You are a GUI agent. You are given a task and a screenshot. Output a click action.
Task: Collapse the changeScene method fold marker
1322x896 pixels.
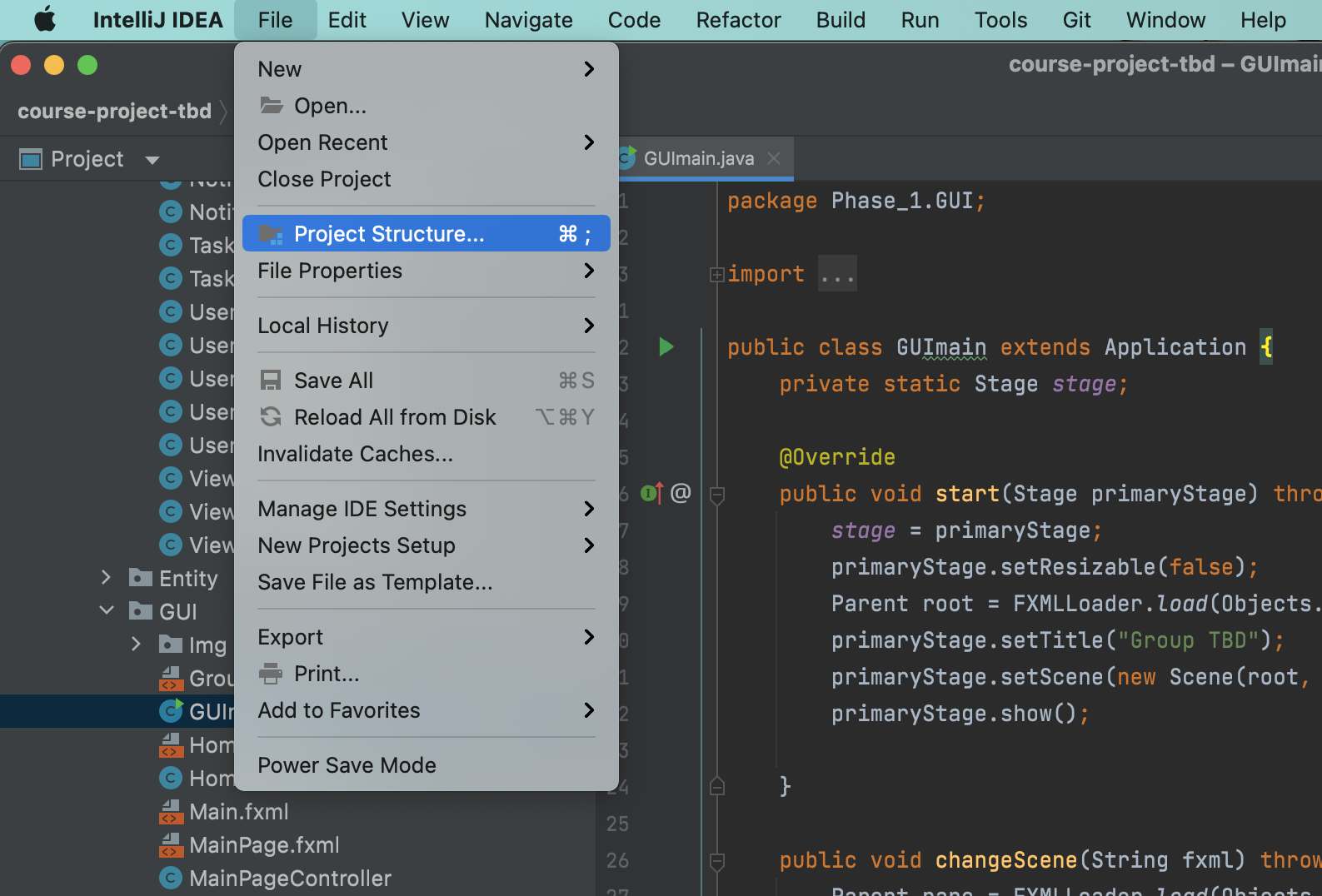coord(716,861)
